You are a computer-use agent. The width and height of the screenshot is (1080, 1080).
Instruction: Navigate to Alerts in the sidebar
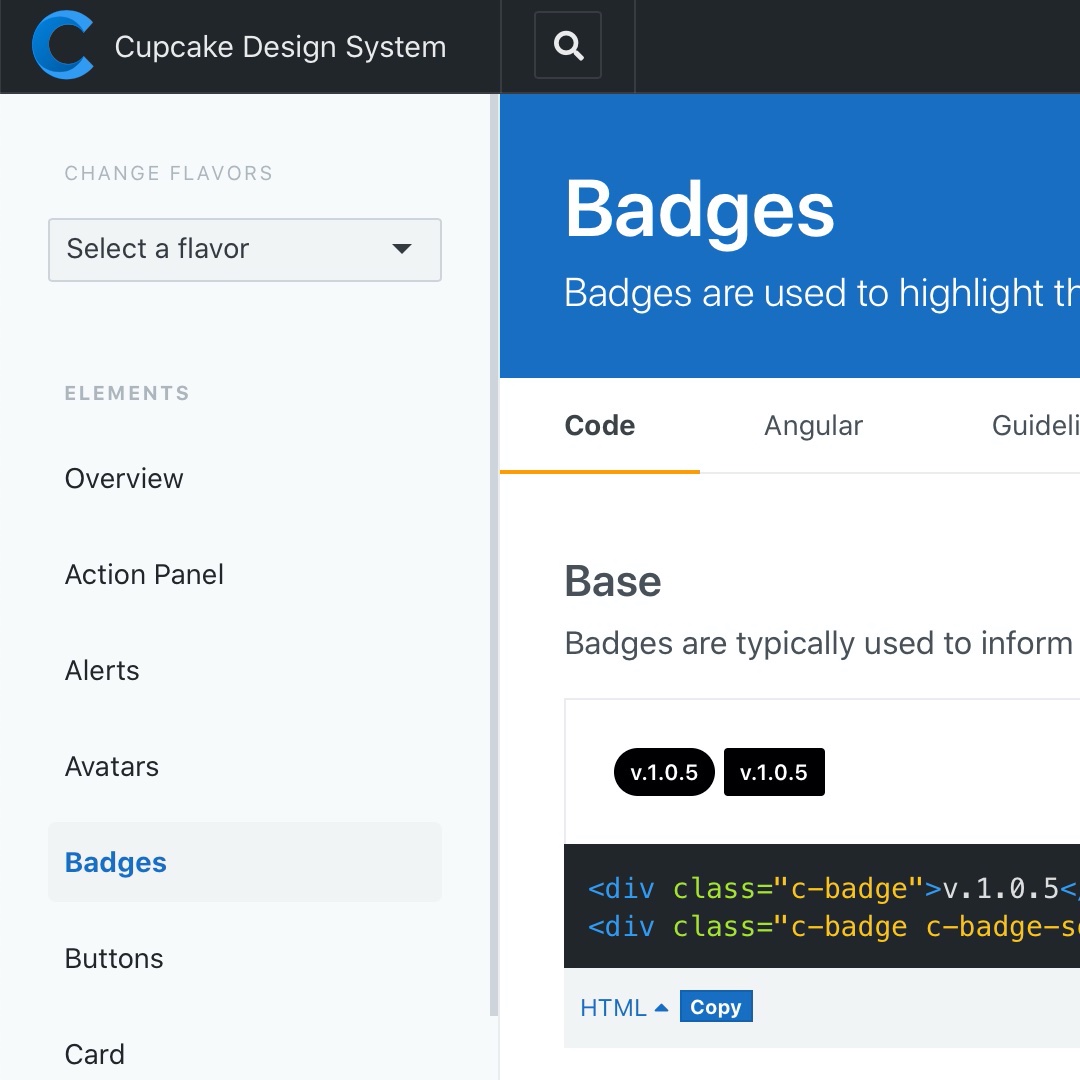pyautogui.click(x=102, y=671)
